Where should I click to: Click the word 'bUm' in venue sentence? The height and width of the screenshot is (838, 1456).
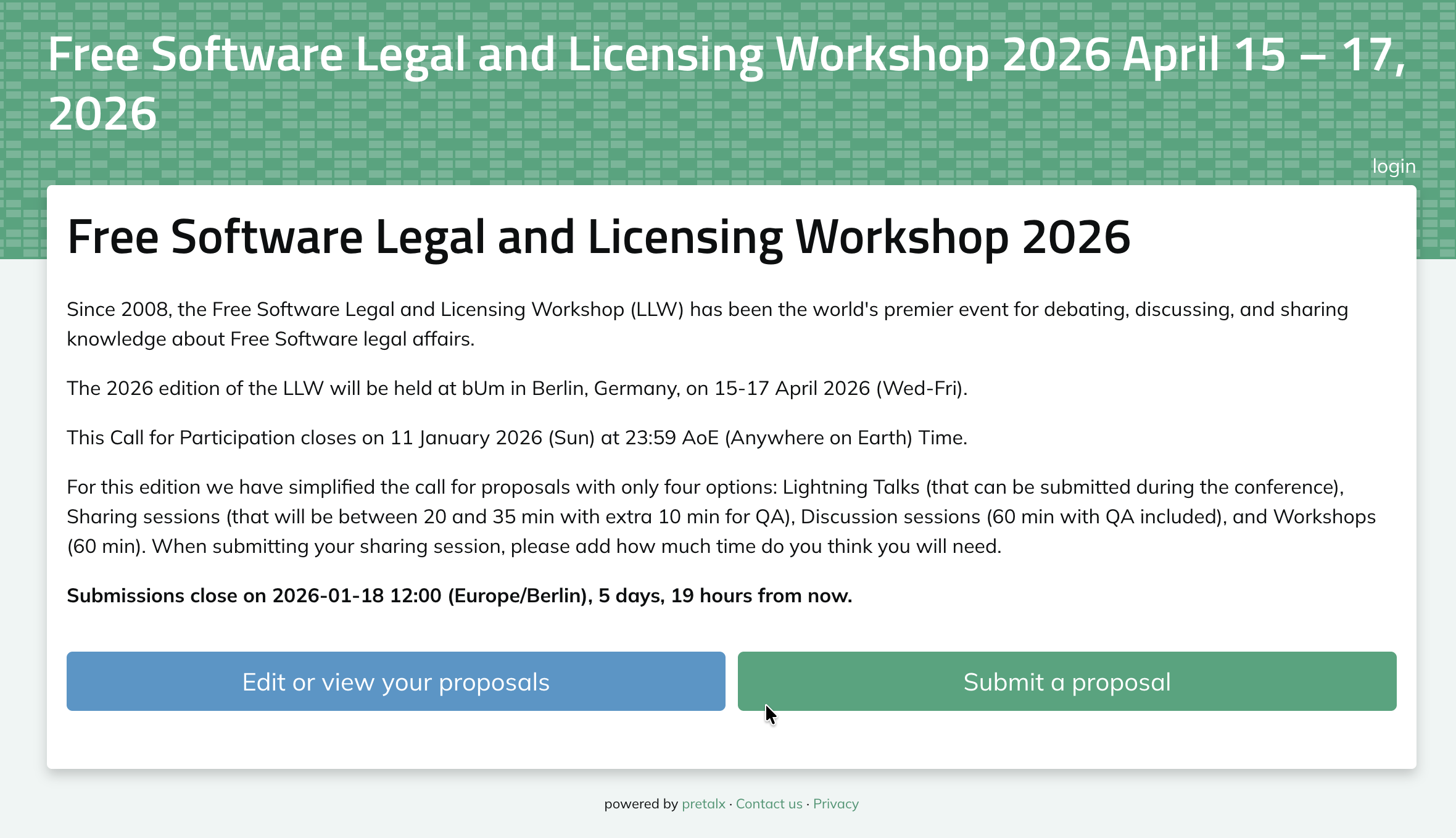pos(483,388)
